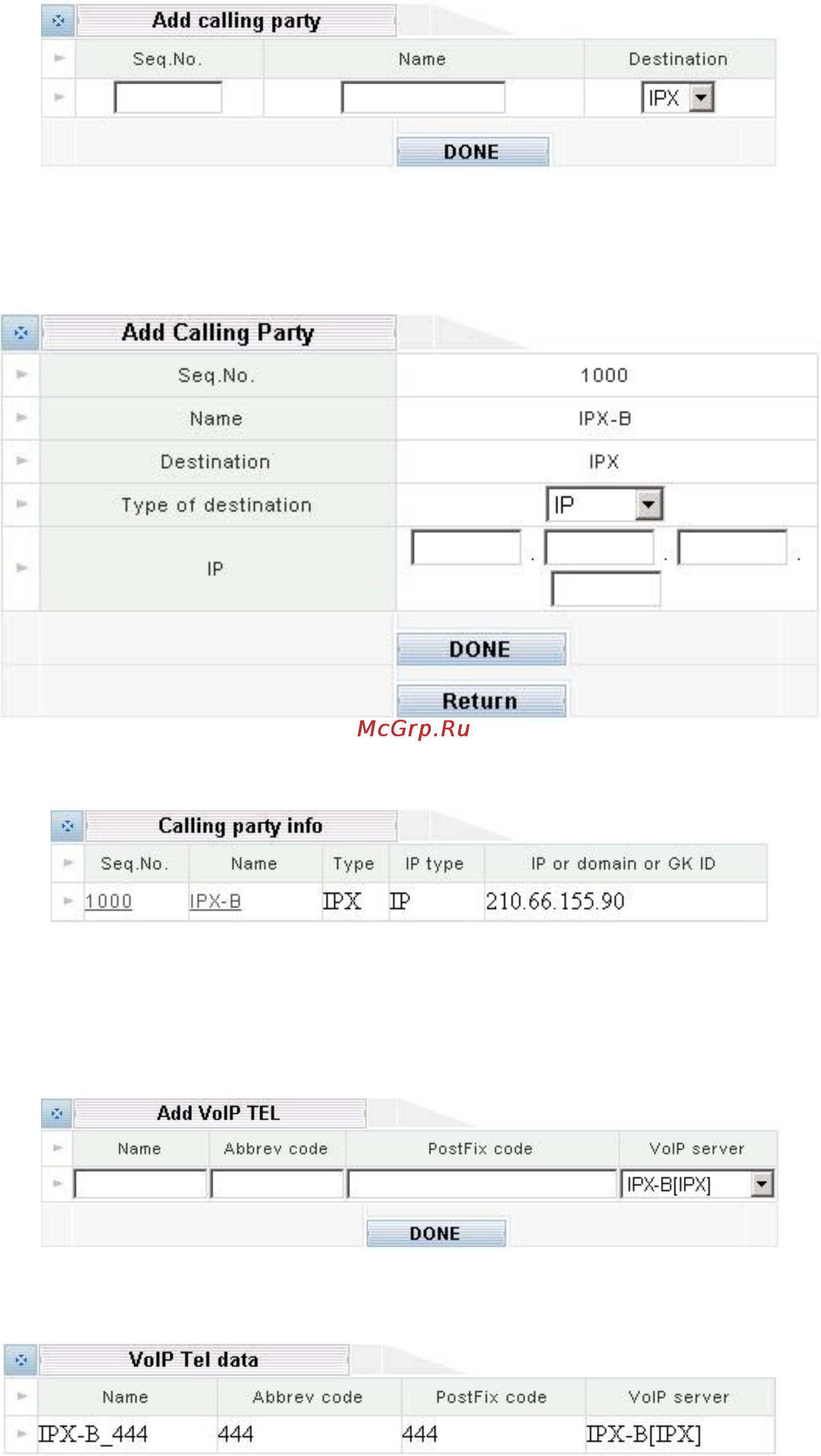Click DONE in the Add VoIP TEL form
The width and height of the screenshot is (821, 1456).
pos(436,1234)
